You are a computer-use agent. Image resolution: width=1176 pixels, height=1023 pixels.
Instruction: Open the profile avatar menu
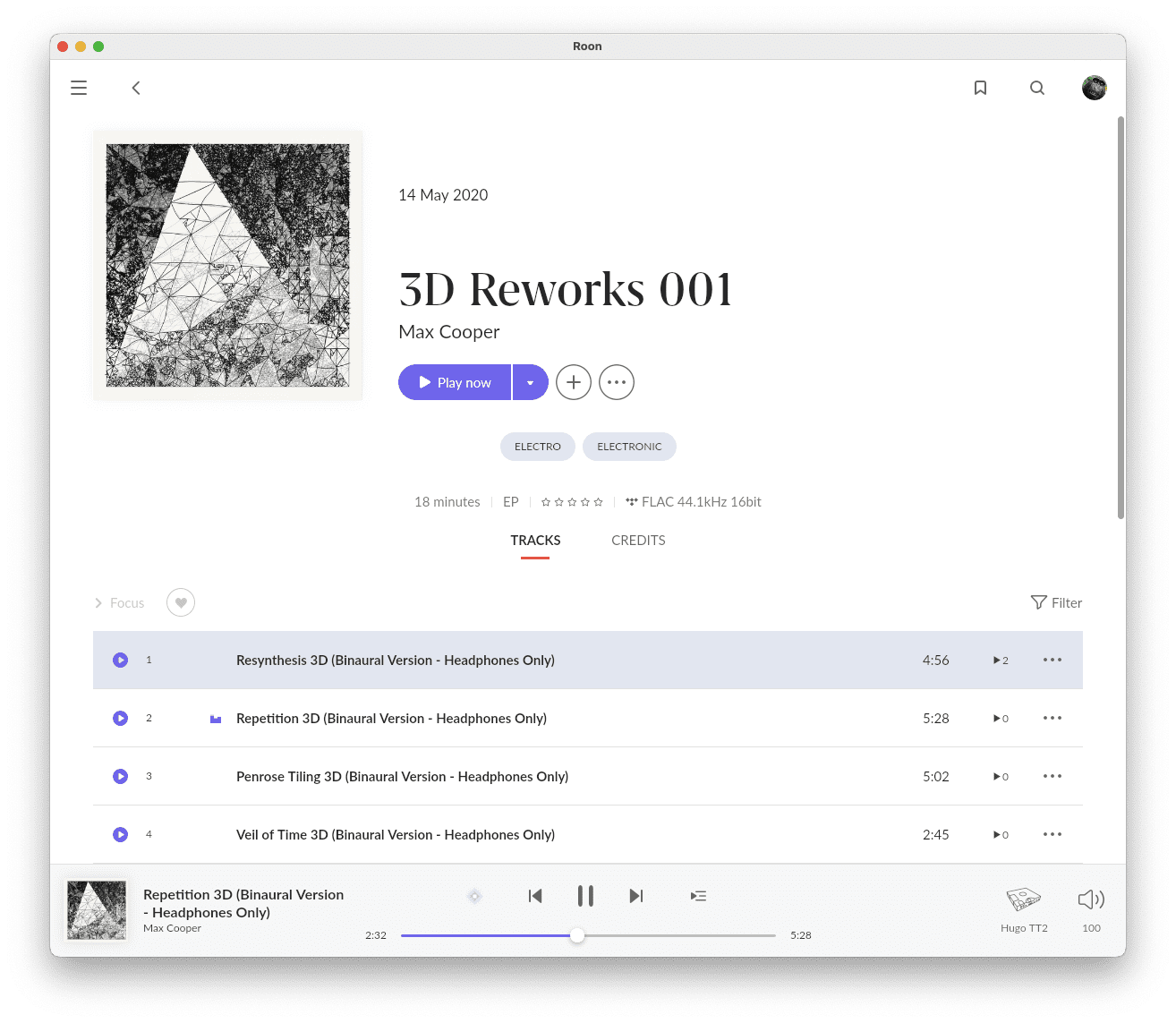click(x=1095, y=88)
